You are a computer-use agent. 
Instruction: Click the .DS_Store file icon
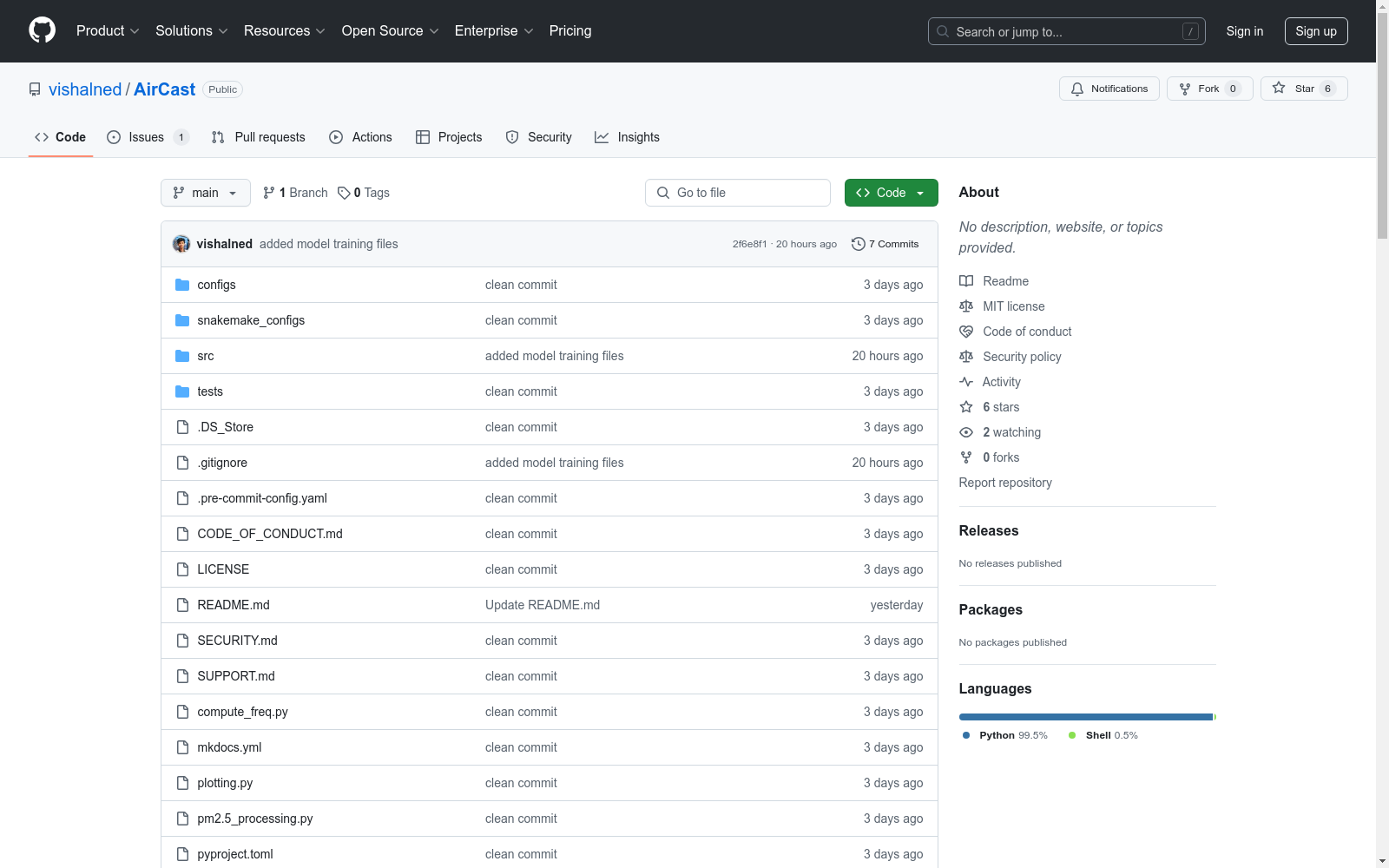pos(182,427)
